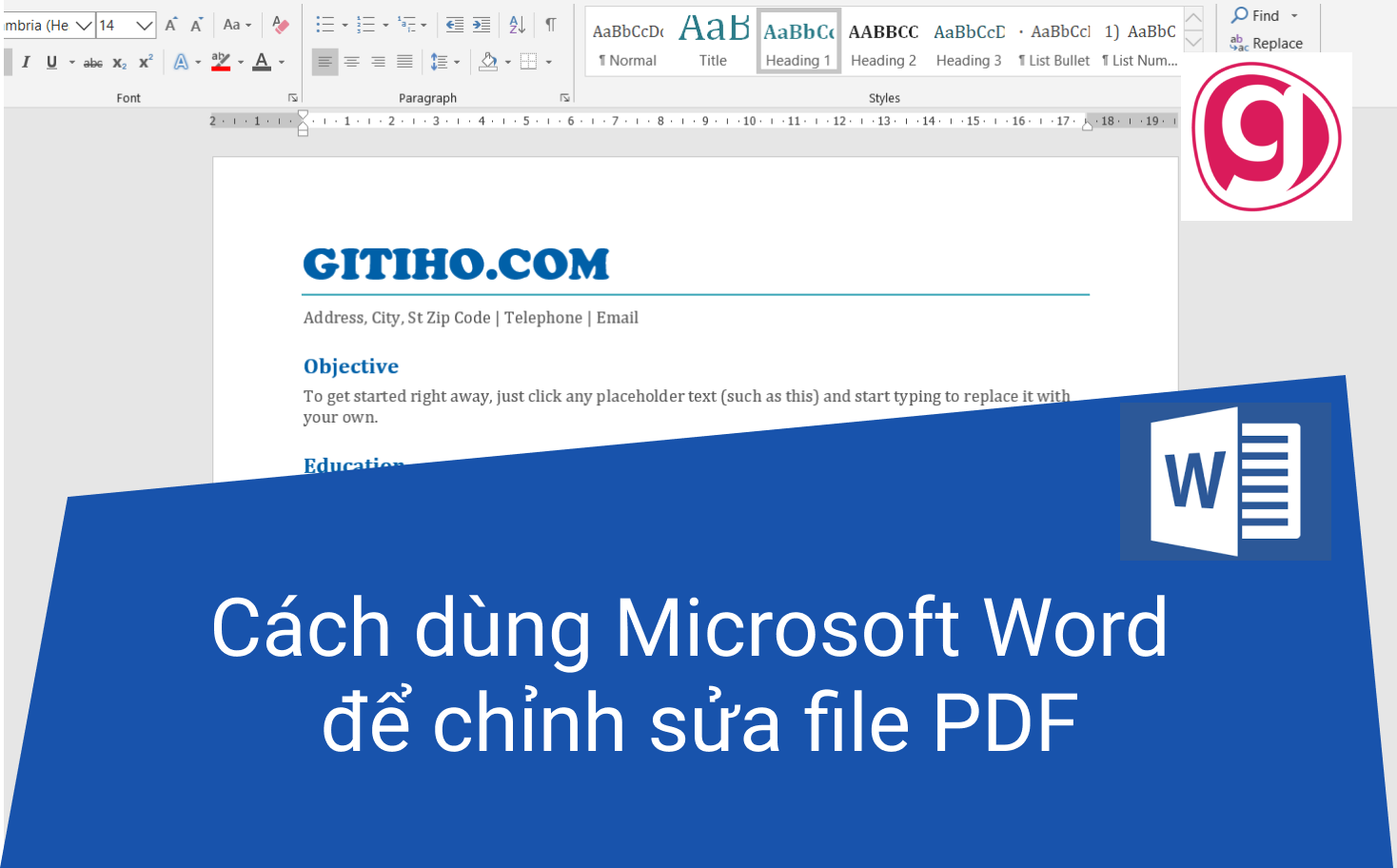The height and width of the screenshot is (868, 1397).
Task: Open Change Case Aa menu
Action: pos(237,25)
